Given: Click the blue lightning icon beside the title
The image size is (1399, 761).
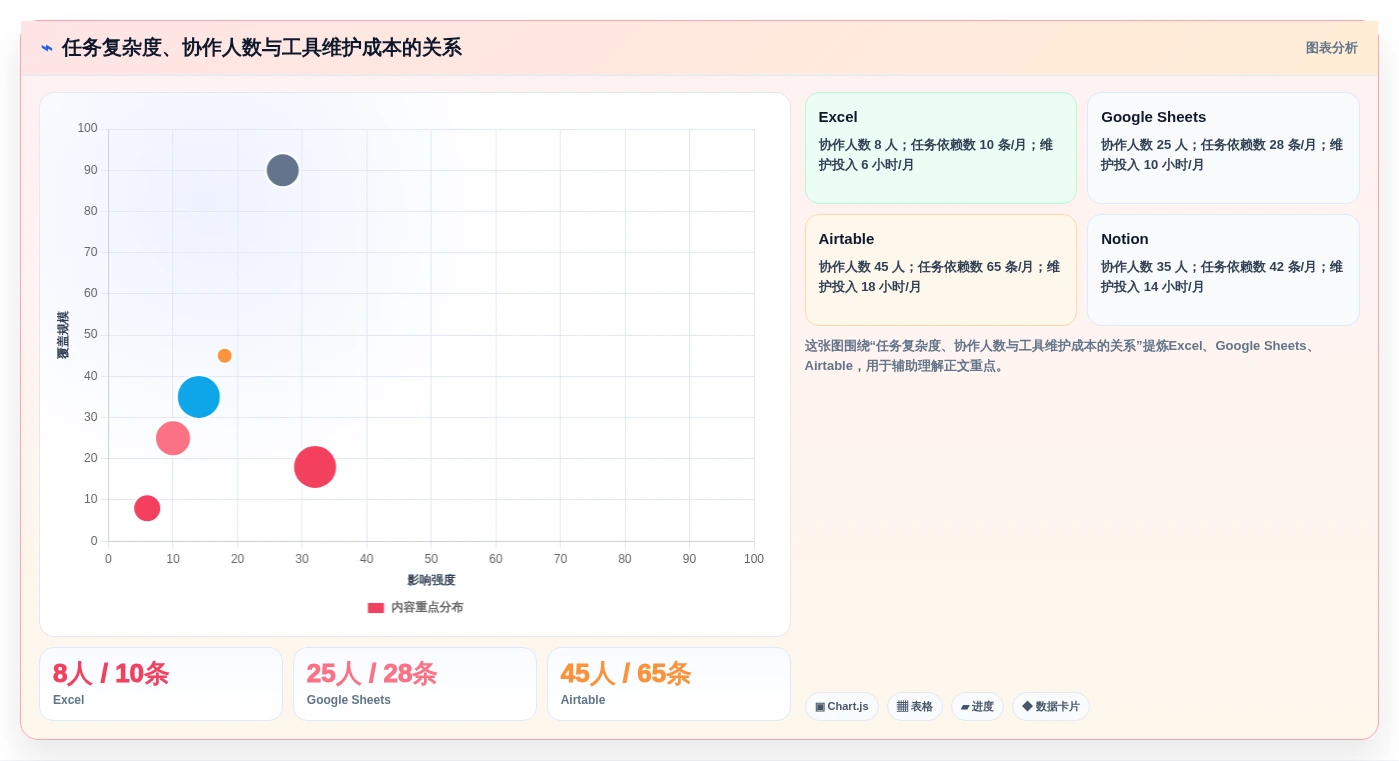Looking at the screenshot, I should click(x=47, y=48).
